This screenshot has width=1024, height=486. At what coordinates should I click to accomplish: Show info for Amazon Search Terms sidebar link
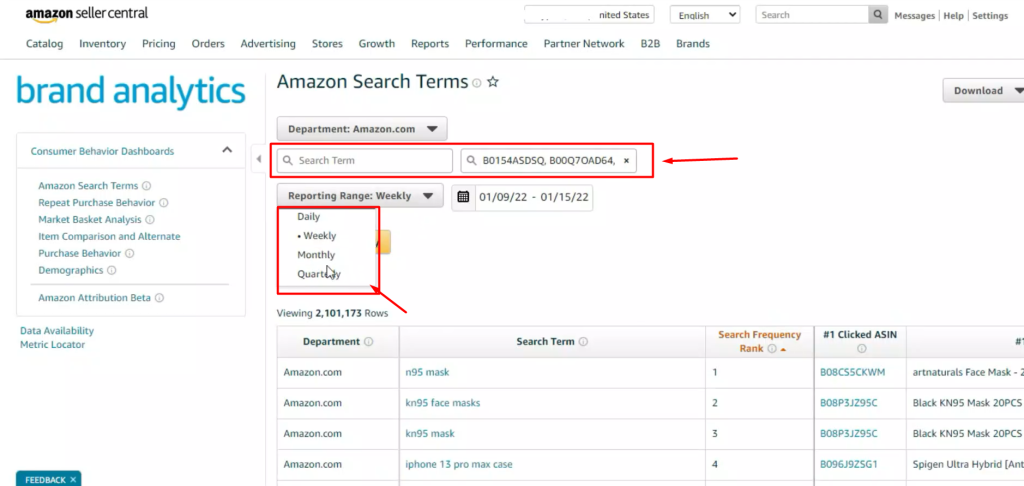pos(146,186)
